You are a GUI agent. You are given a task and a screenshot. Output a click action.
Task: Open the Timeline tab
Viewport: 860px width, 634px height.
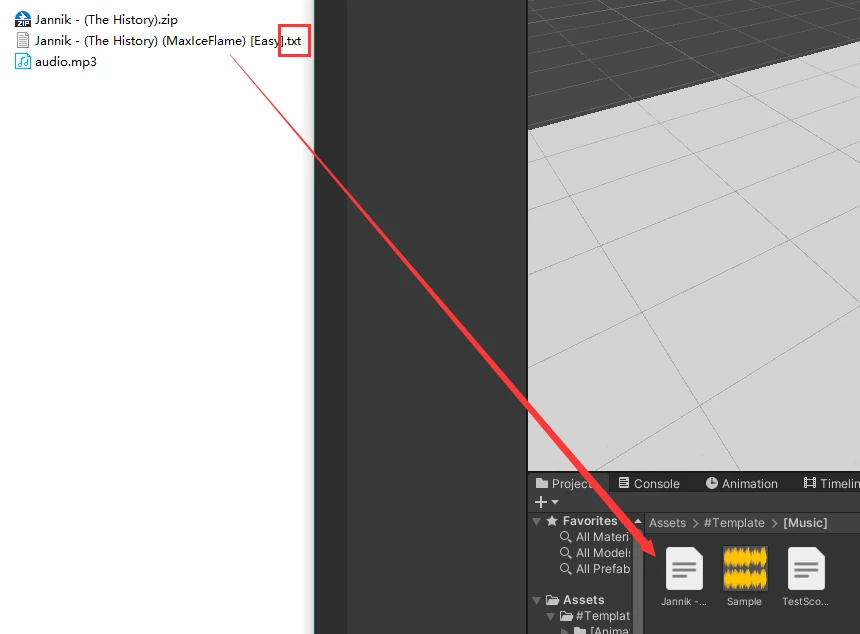[x=830, y=483]
